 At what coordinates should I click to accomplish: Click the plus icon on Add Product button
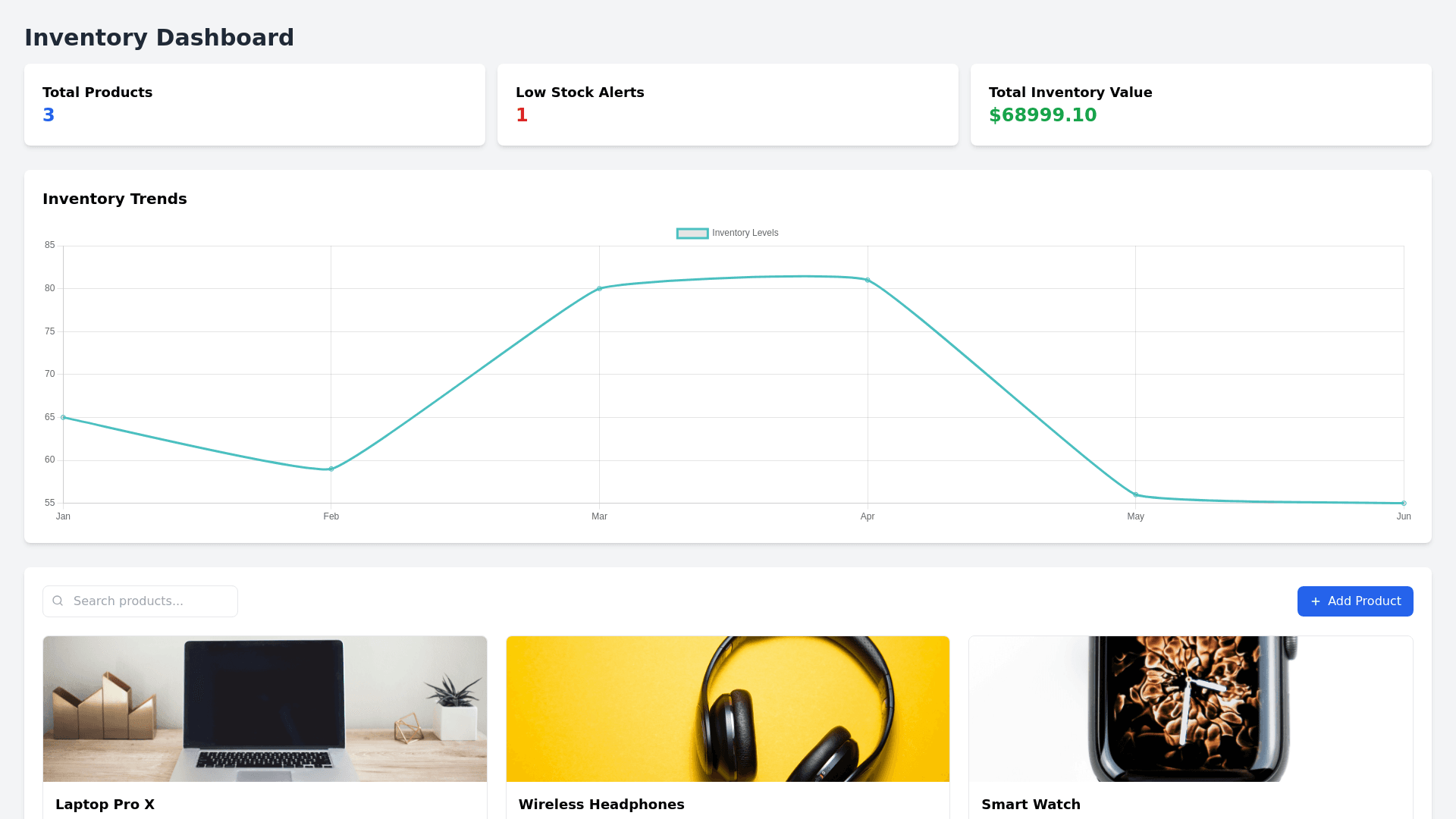[x=1316, y=601]
